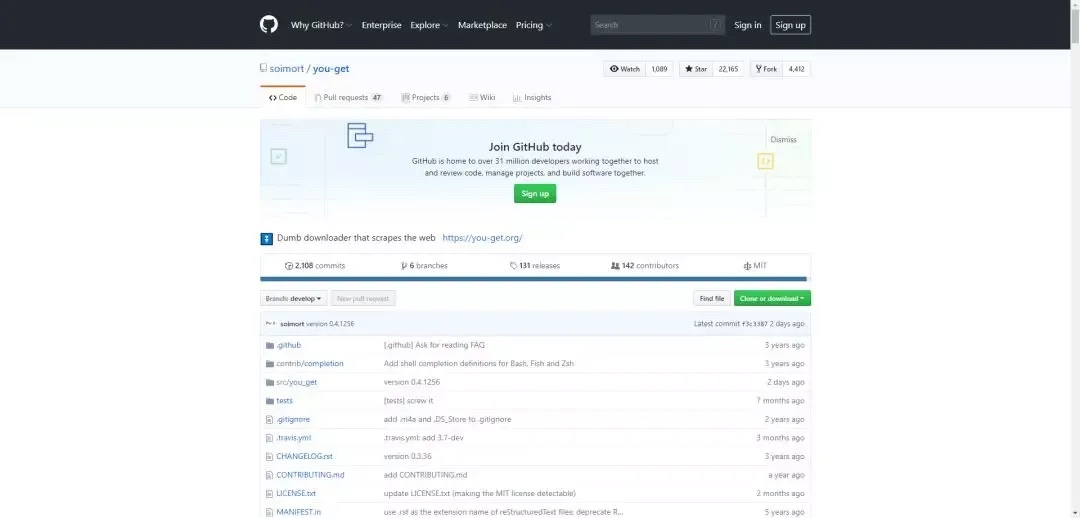The width and height of the screenshot is (1080, 518).
Task: Click folder icon beside src/you_get
Action: [270, 382]
